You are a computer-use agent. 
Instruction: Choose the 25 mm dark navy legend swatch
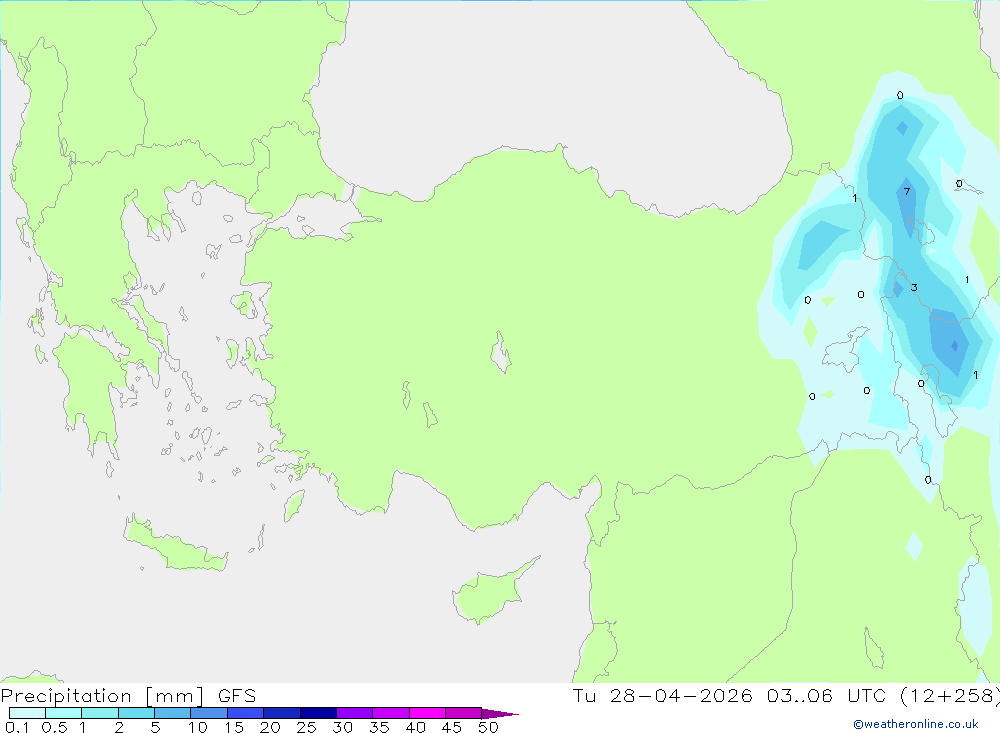[318, 713]
